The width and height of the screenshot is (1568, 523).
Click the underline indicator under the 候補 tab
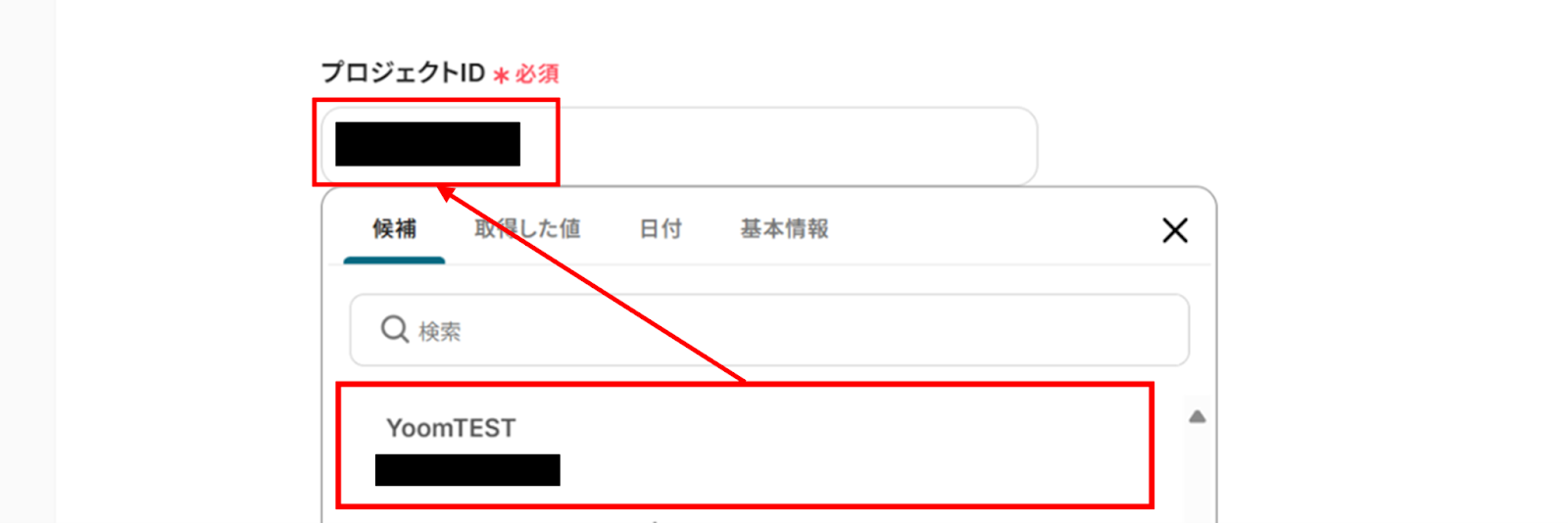point(394,261)
